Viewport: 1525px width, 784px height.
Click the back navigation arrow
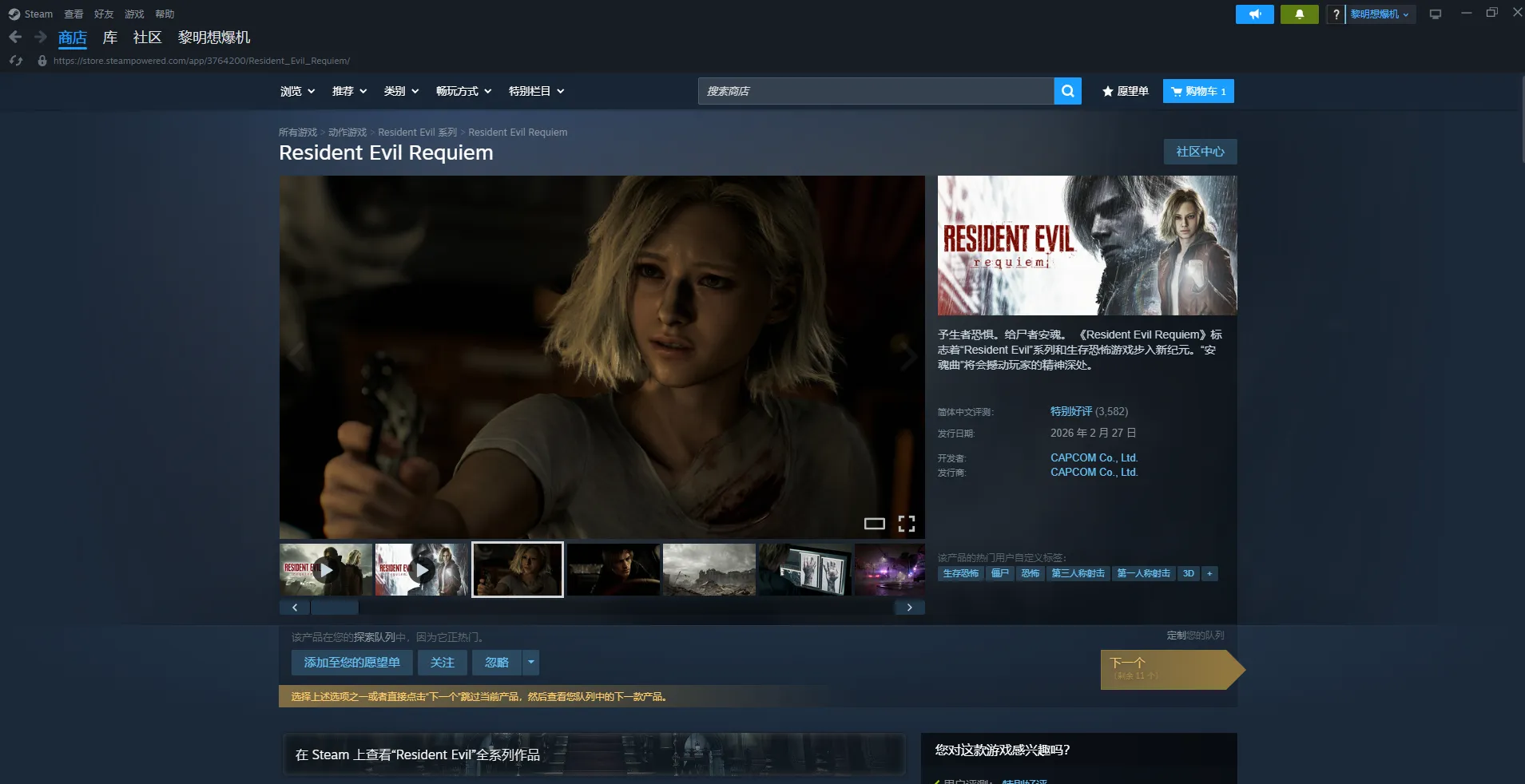coord(15,37)
